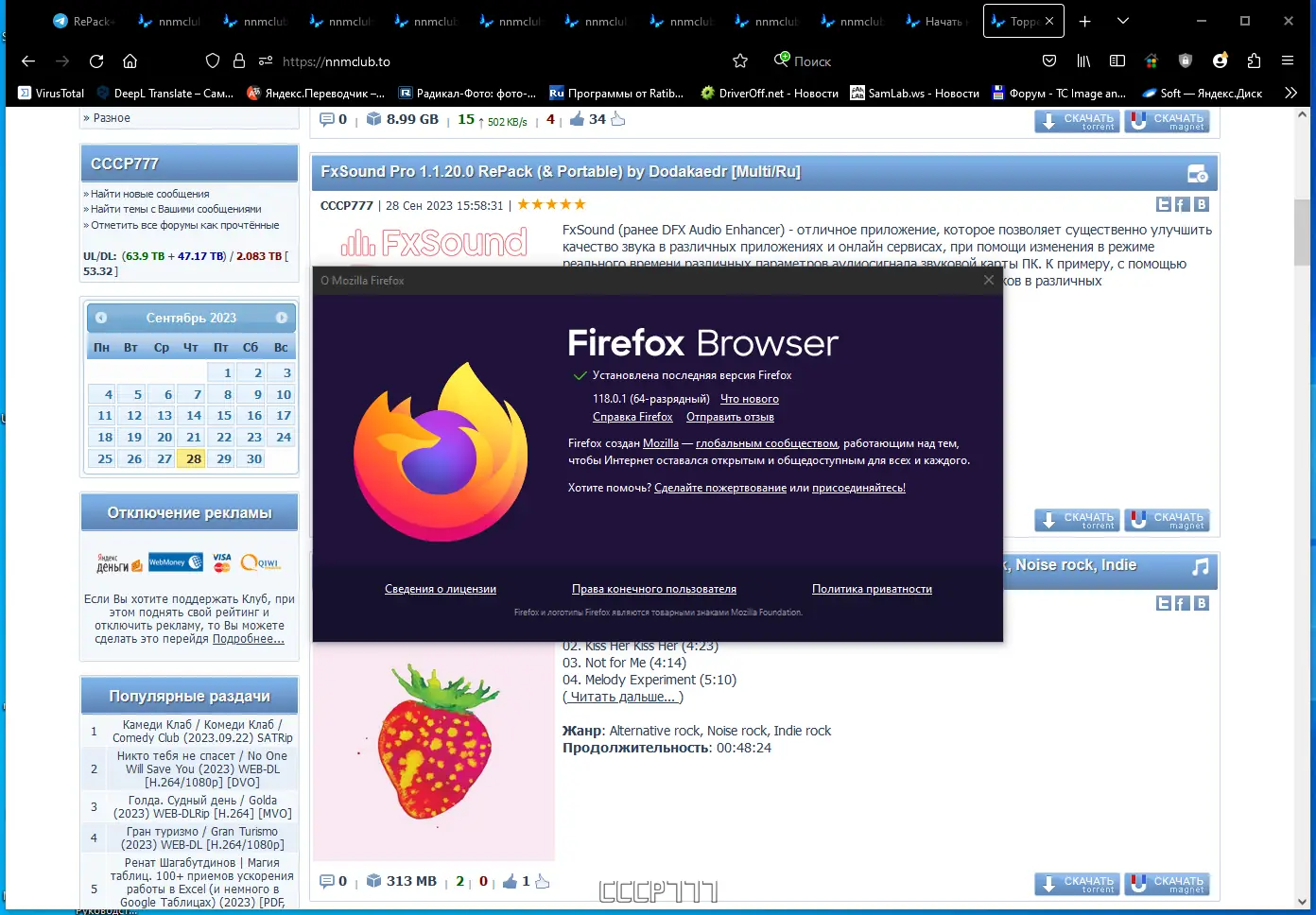Screen dimensions: 1316x915
Task: Open comments icon of the 313 MB release
Action: [x=327, y=881]
